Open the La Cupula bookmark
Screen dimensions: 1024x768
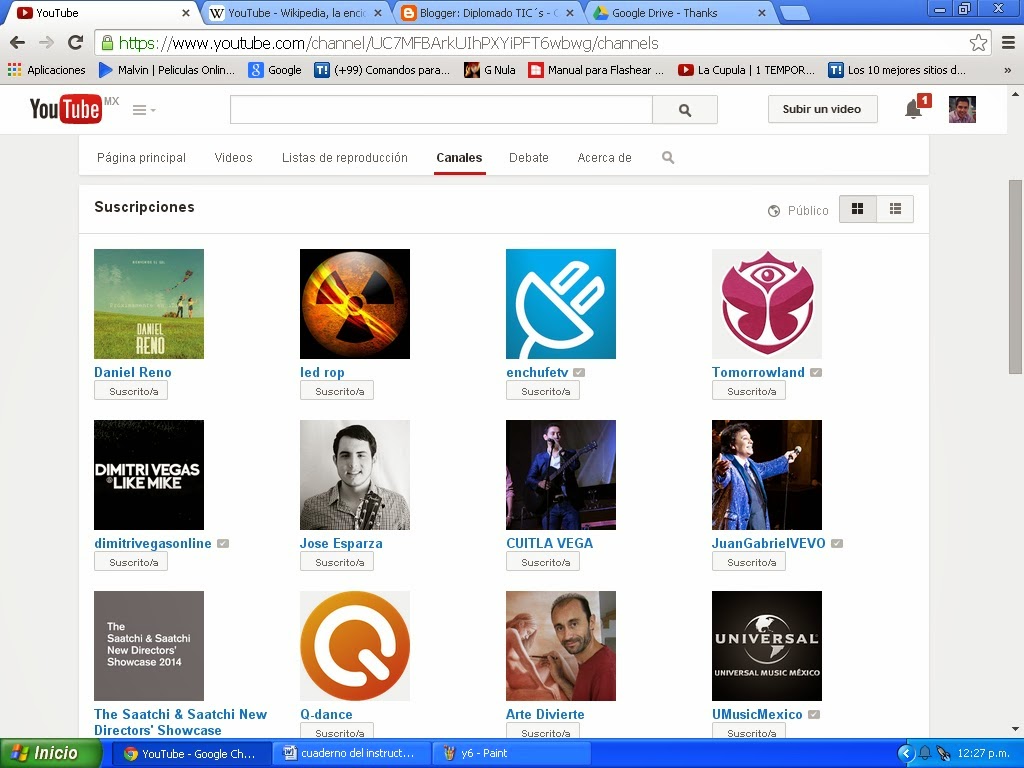[746, 70]
